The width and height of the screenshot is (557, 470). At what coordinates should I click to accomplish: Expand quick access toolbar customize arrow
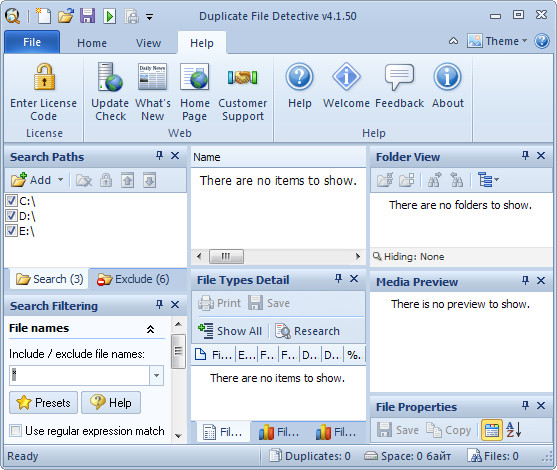[x=150, y=17]
